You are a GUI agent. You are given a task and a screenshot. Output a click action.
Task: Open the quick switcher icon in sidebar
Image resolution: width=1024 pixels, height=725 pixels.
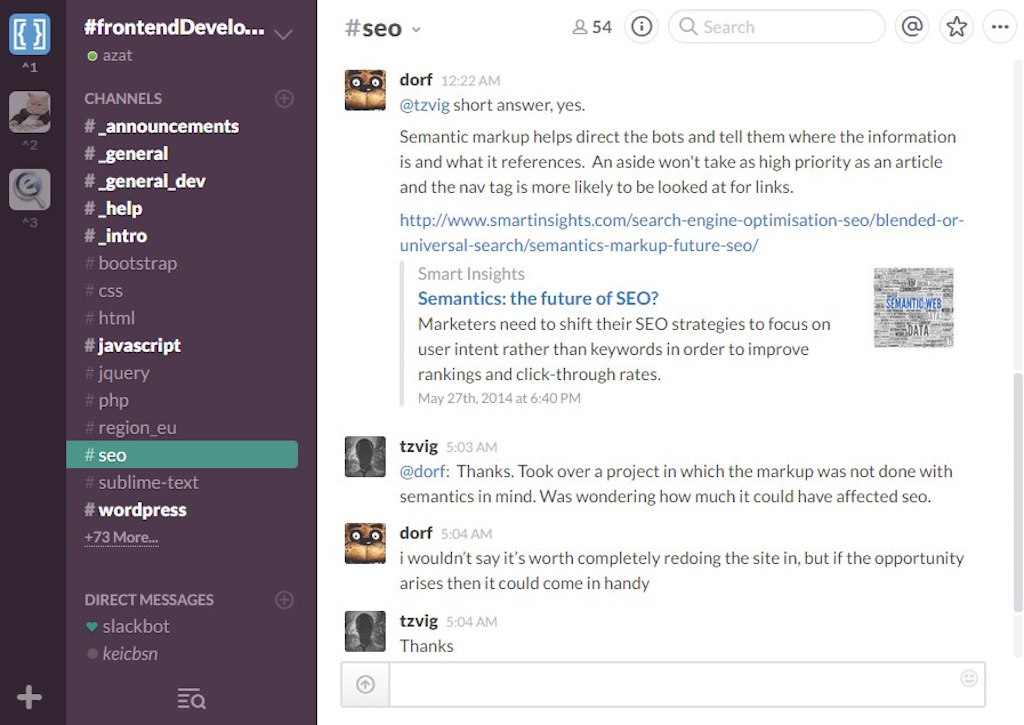tap(191, 699)
